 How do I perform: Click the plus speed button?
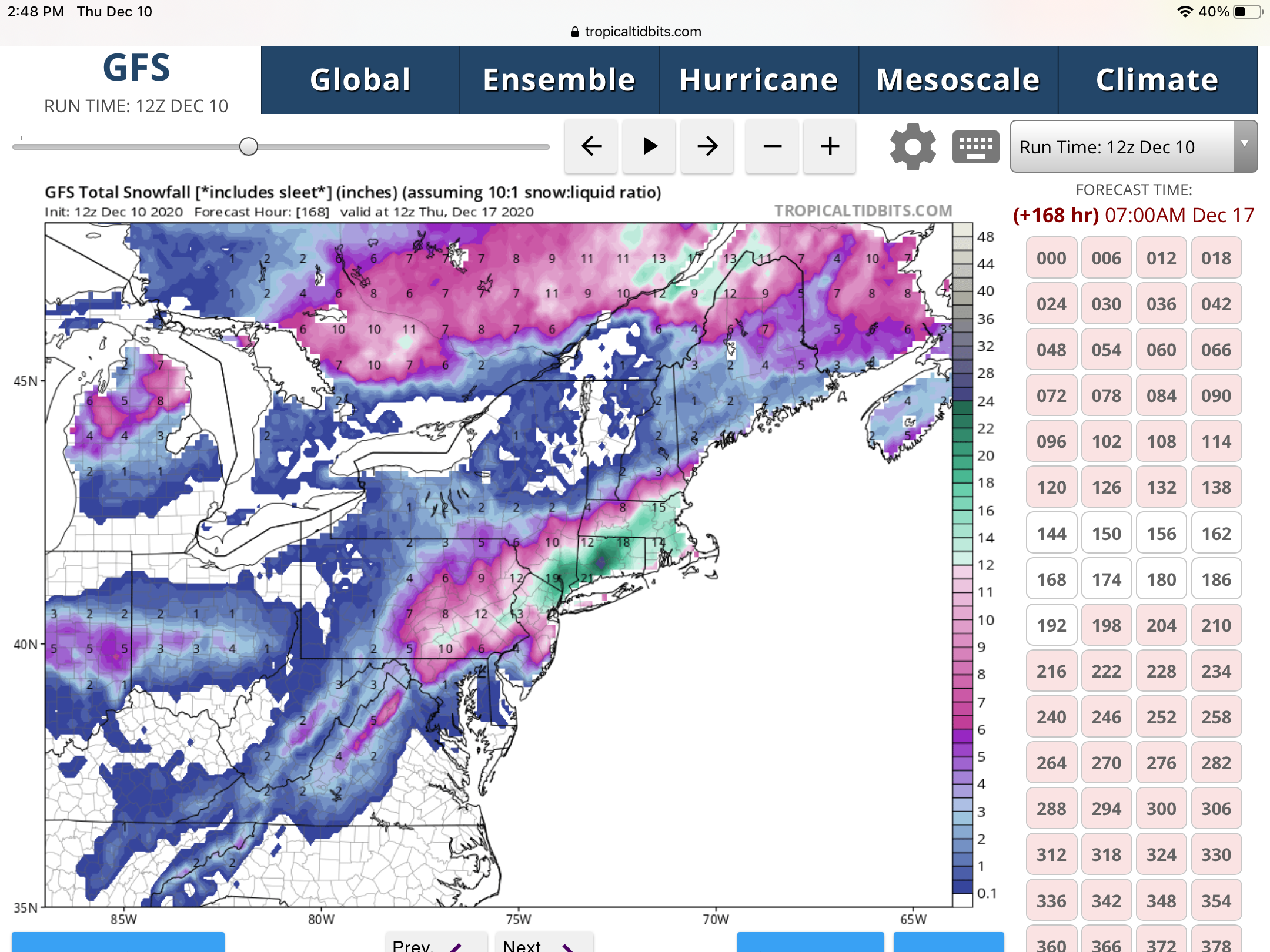click(830, 146)
